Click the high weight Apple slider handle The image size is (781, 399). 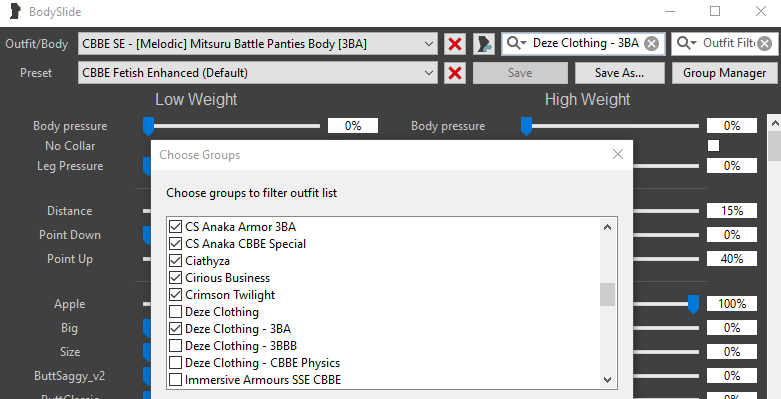(x=693, y=304)
